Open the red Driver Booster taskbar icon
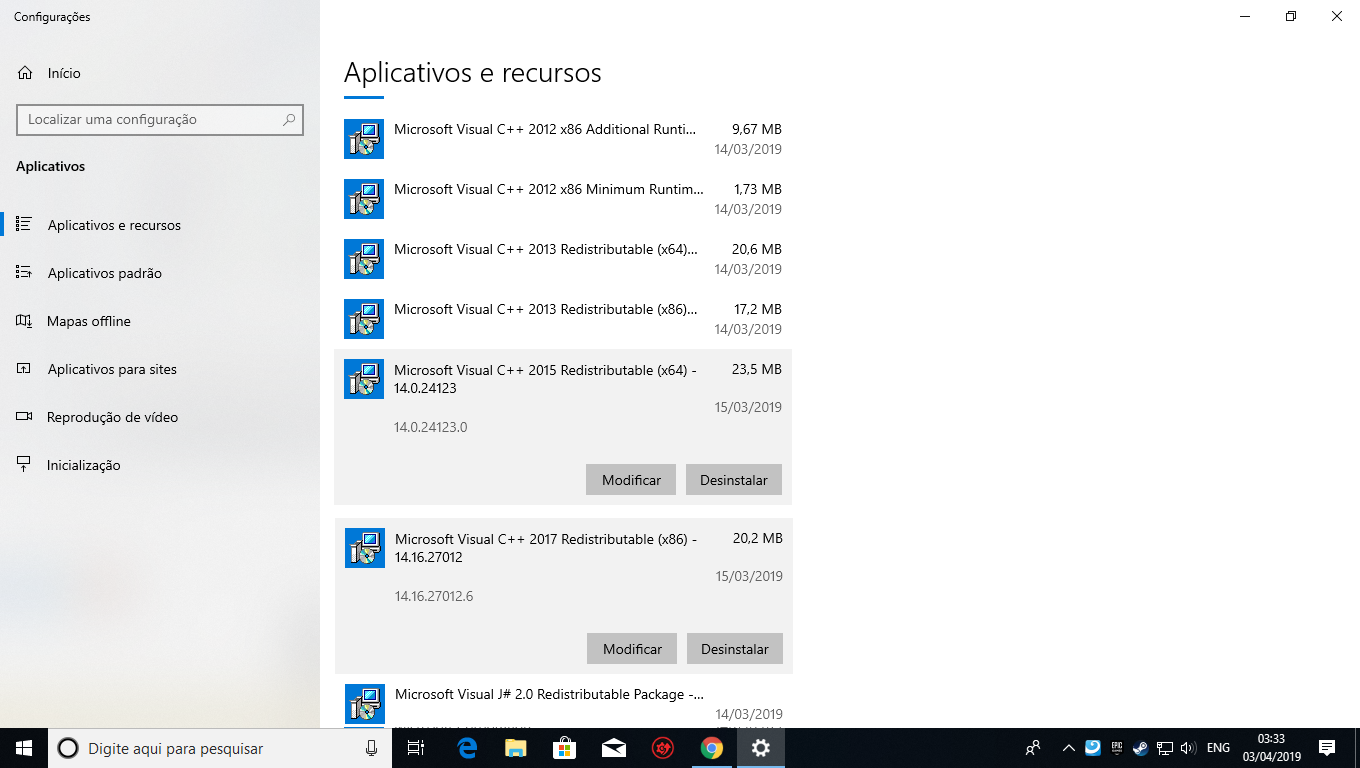 [x=663, y=748]
